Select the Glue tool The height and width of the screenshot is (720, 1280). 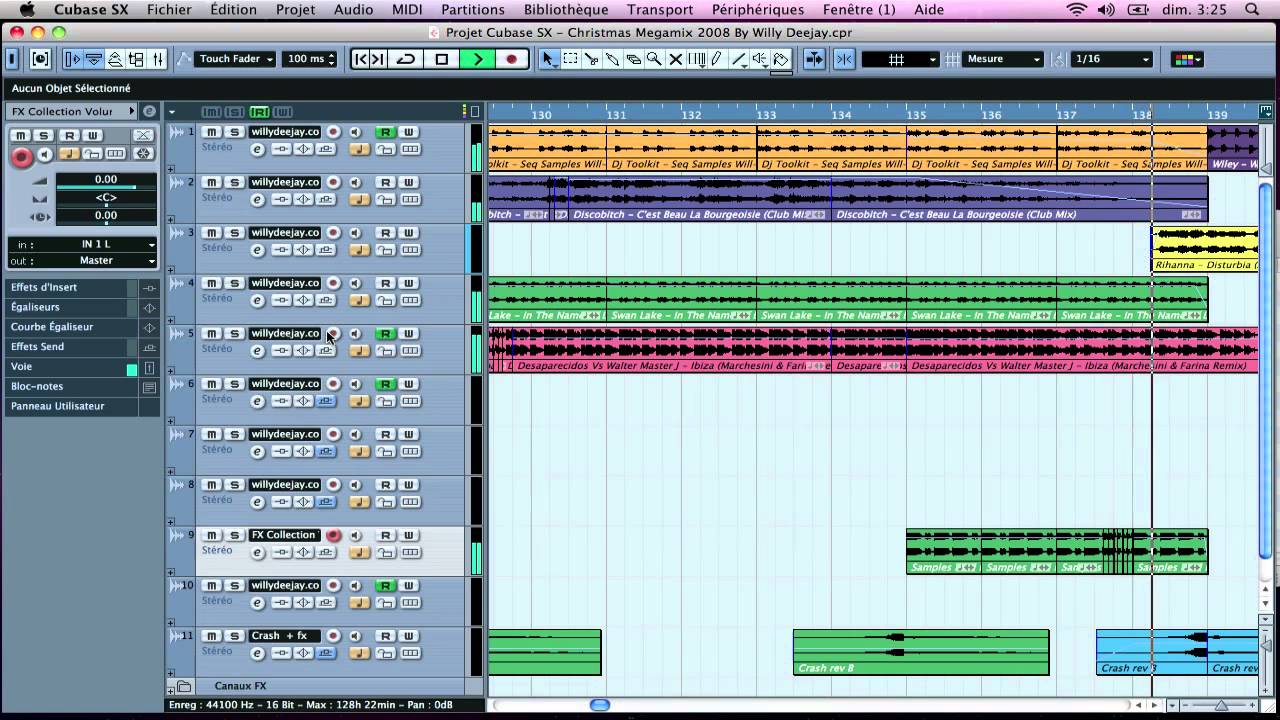coord(612,59)
